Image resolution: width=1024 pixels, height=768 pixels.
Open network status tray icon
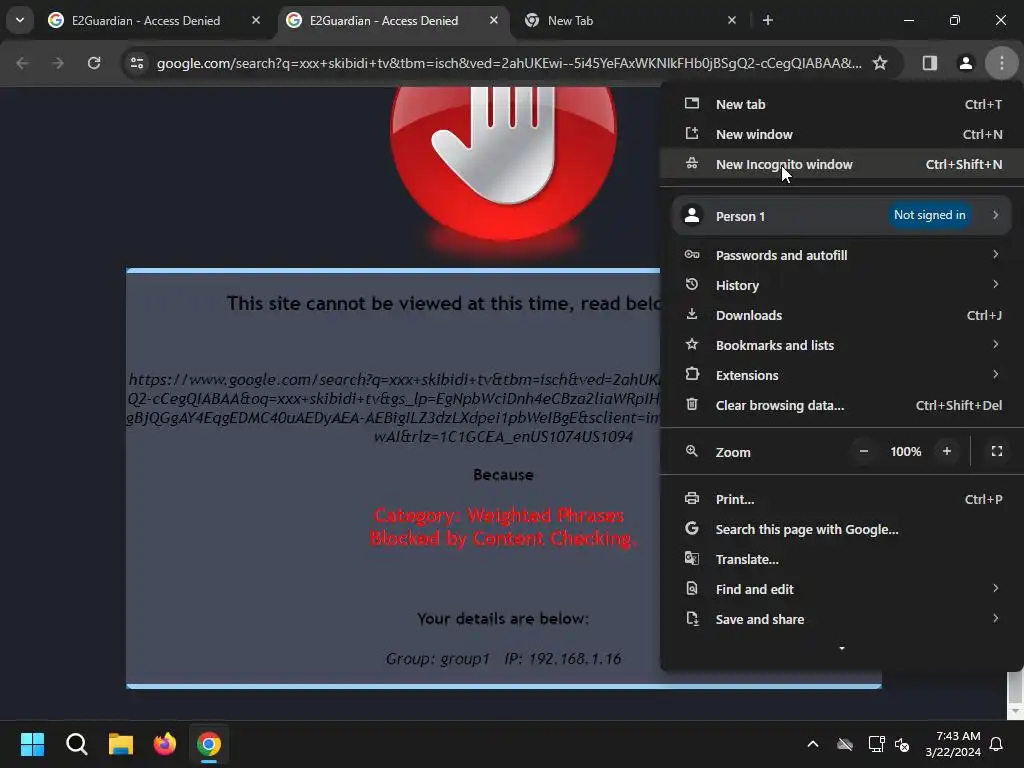pos(876,744)
